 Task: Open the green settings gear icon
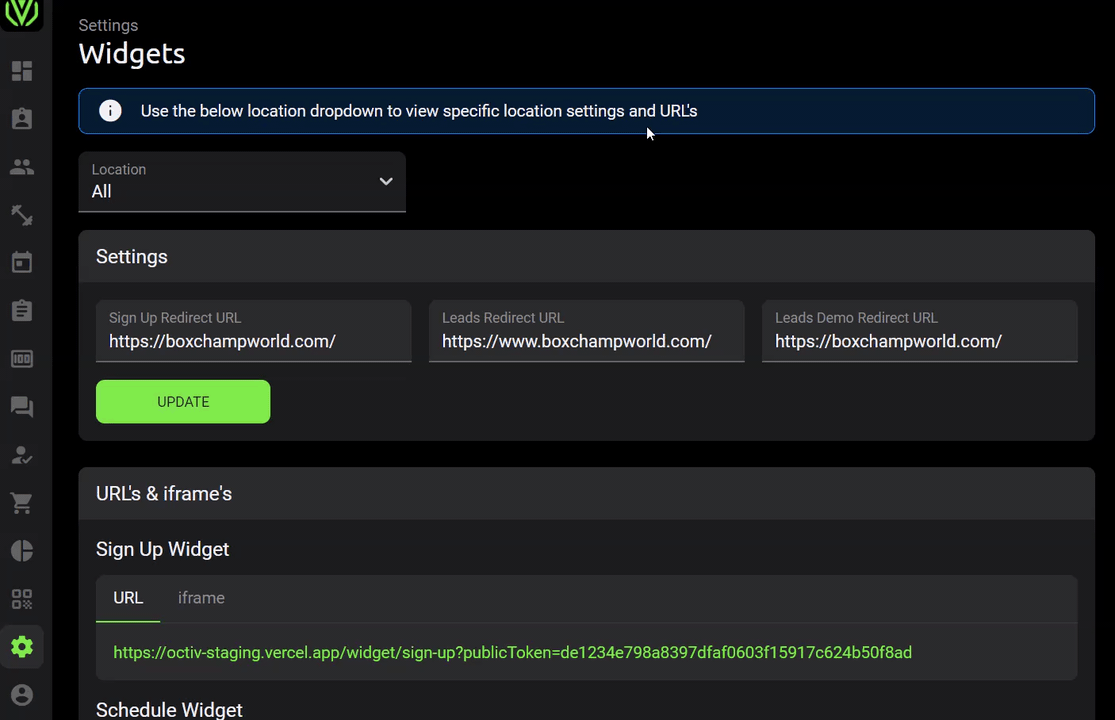click(22, 647)
